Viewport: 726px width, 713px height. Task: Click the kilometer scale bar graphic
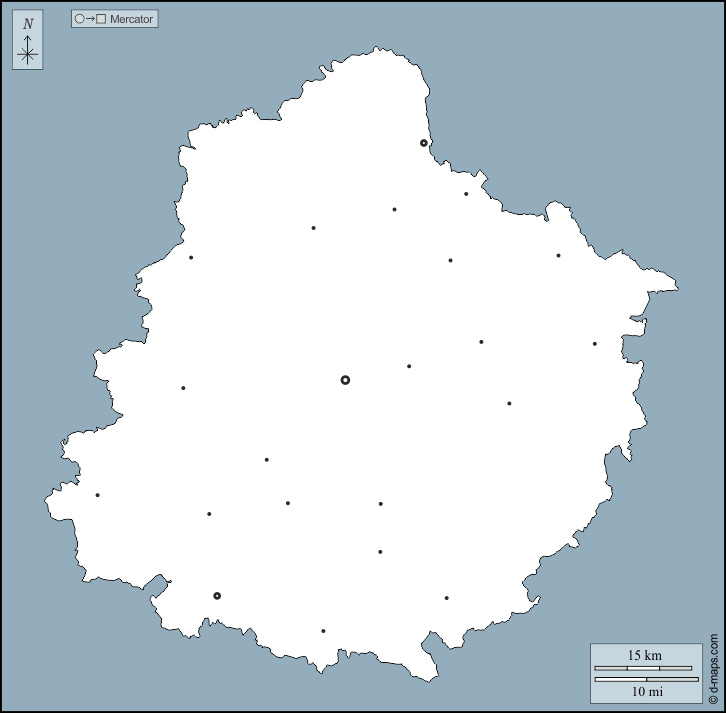[x=644, y=668]
